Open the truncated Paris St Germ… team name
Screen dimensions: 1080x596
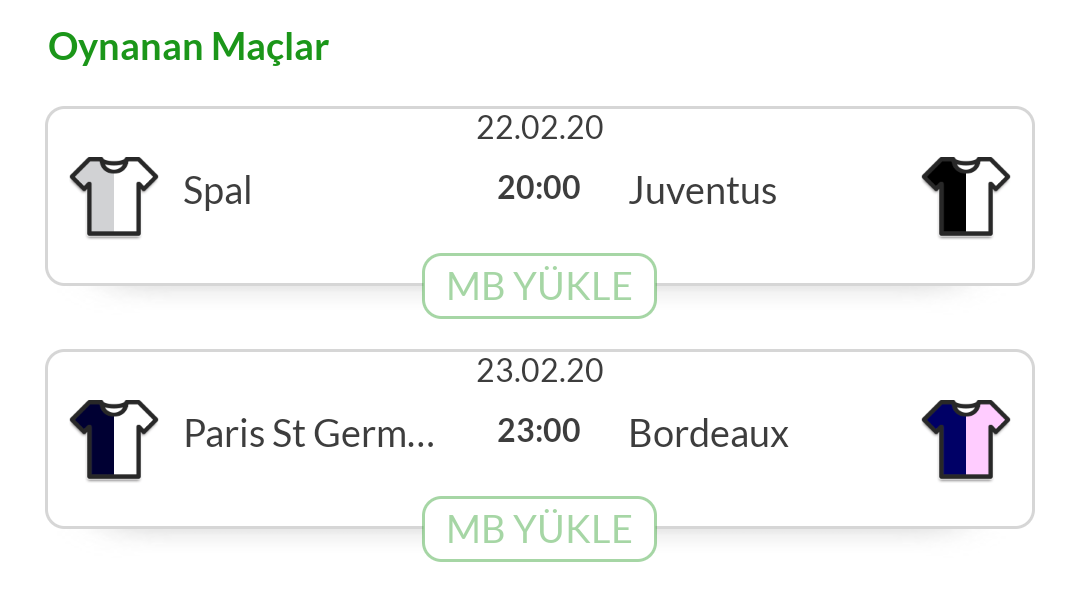(x=309, y=434)
